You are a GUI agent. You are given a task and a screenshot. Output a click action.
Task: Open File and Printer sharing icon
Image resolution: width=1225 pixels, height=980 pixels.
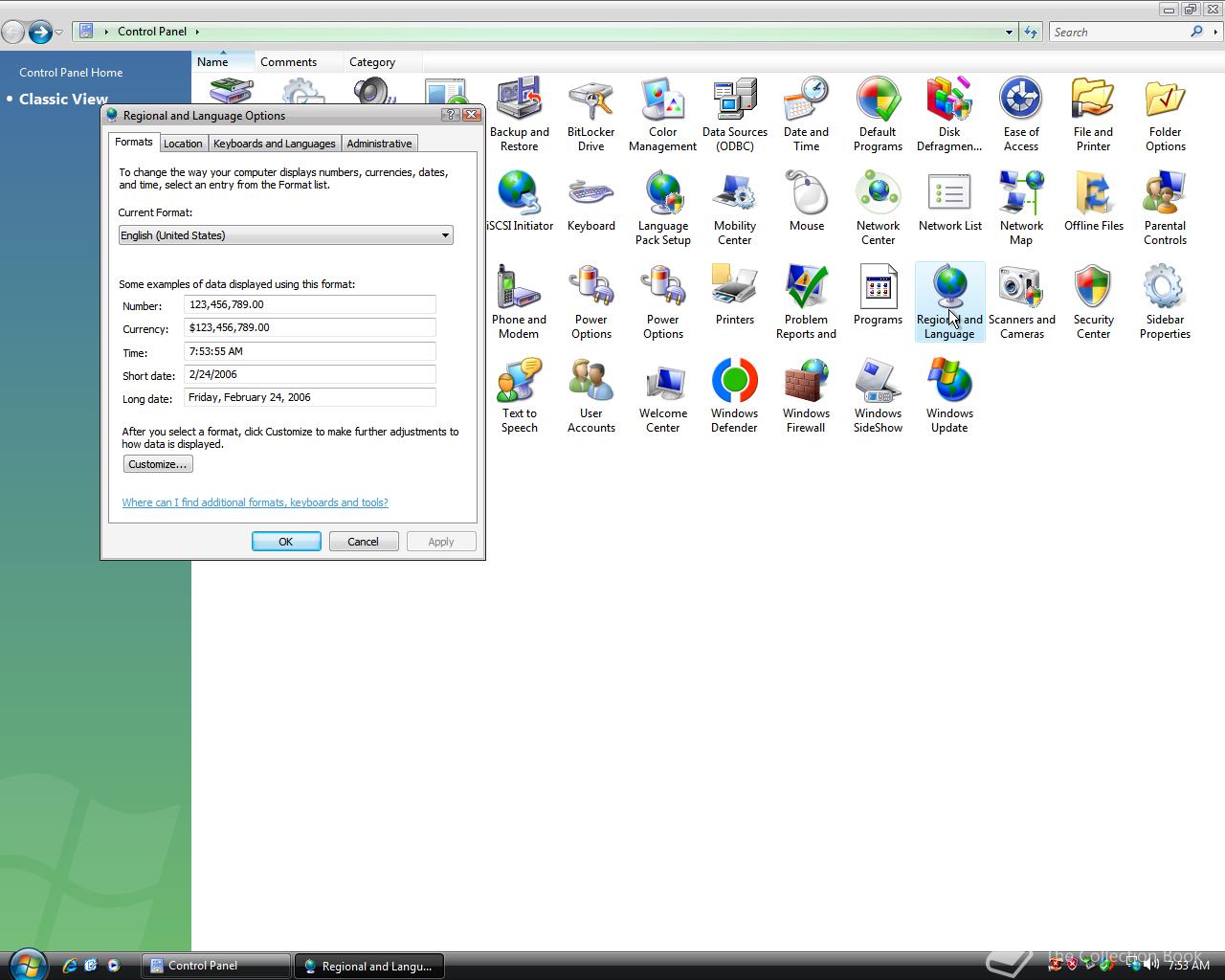click(x=1093, y=115)
